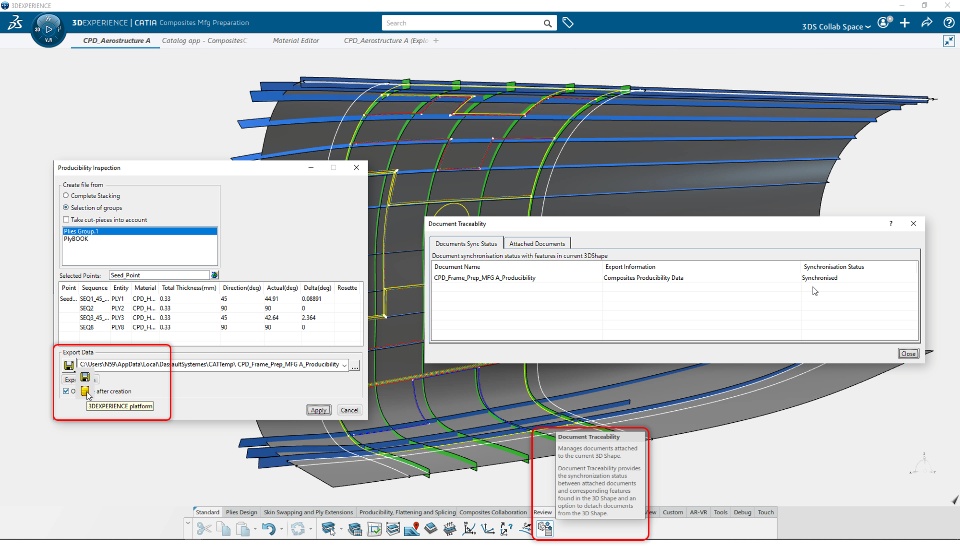
Task: Open the stacking table icon in toolbar
Action: (x=354, y=529)
